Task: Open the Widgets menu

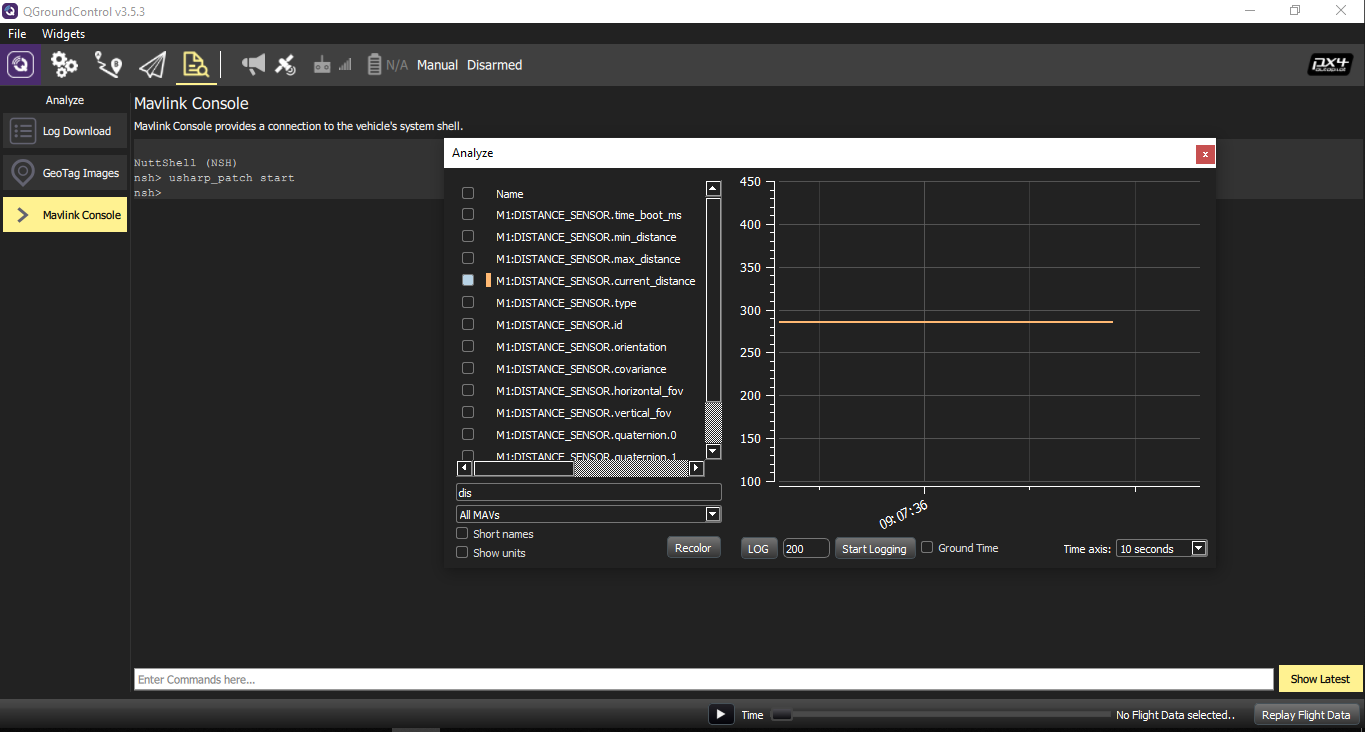Action: (63, 34)
